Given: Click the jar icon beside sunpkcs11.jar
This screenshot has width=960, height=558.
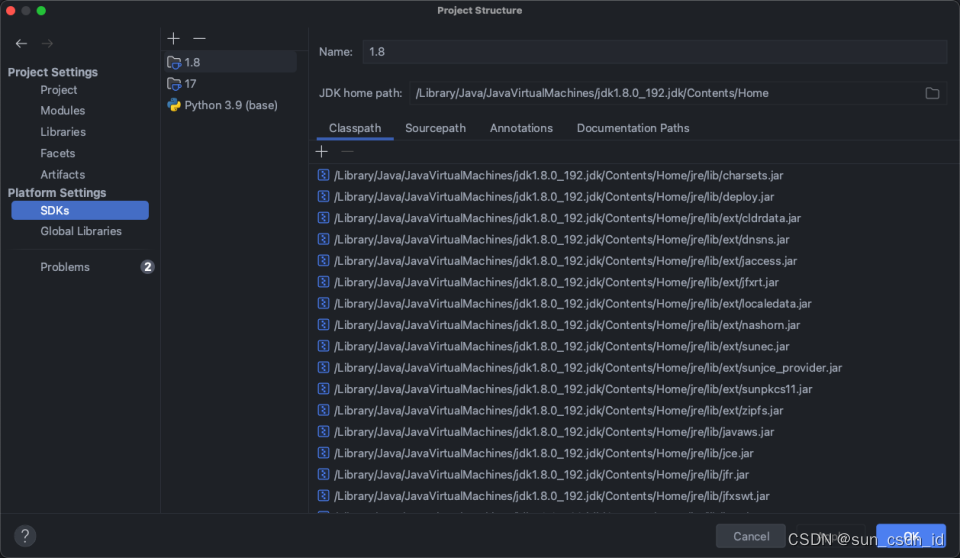Looking at the screenshot, I should (323, 389).
